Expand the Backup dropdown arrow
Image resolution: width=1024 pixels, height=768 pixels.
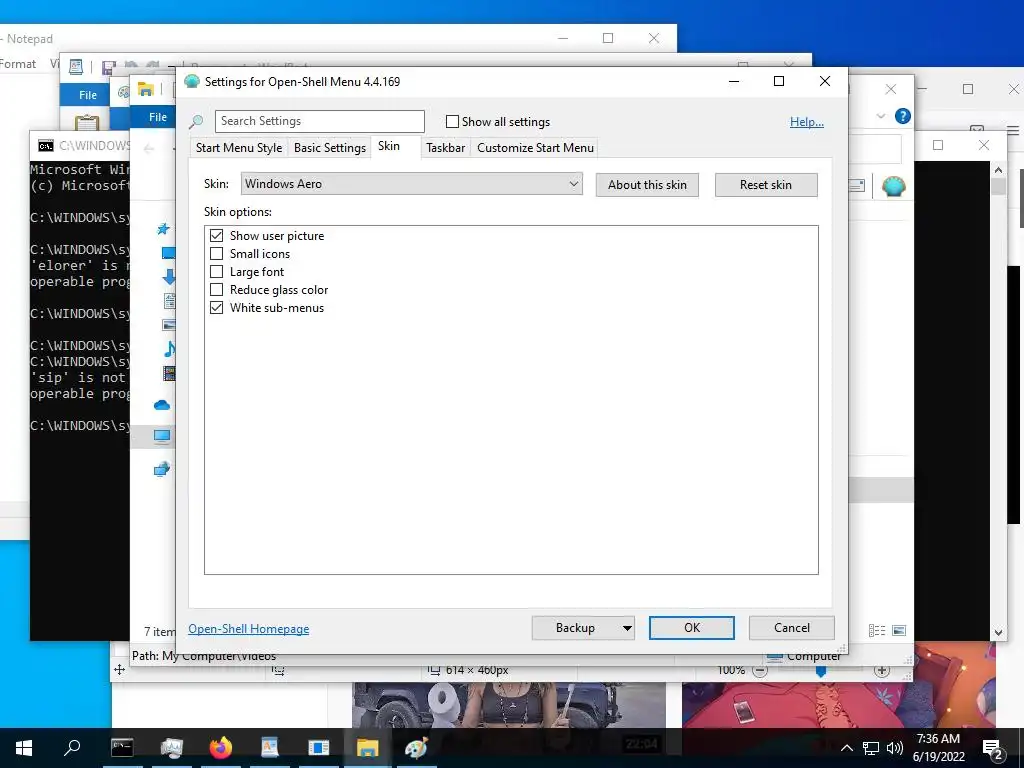pyautogui.click(x=627, y=628)
